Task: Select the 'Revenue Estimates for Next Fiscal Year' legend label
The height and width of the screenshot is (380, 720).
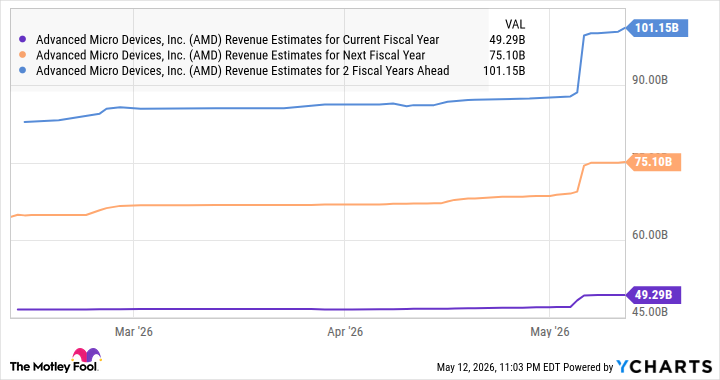Action: [x=231, y=56]
